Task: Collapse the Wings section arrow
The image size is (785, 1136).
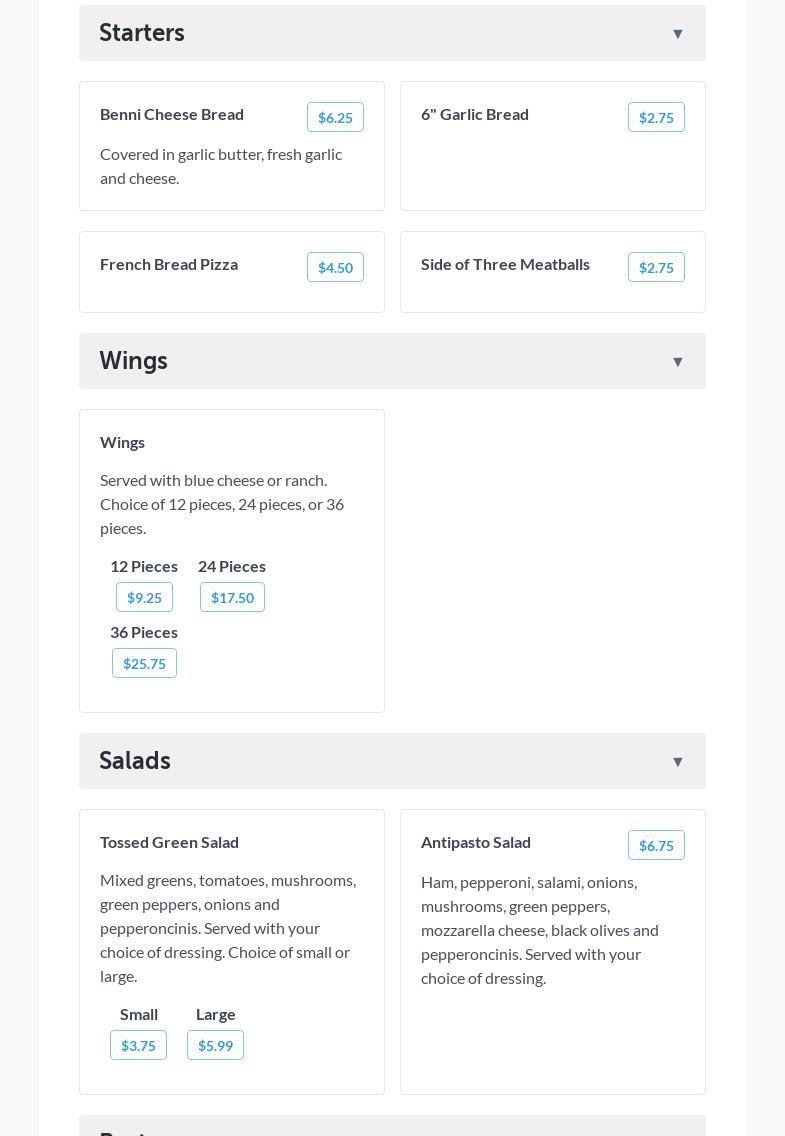Action: [677, 362]
